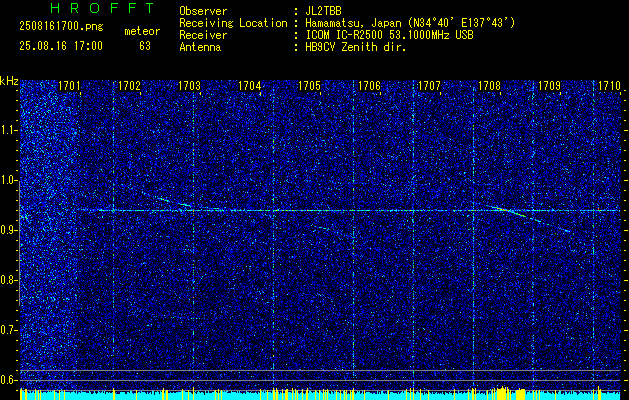Click the date stamp 25.08.16 17:00

[x=61, y=46]
